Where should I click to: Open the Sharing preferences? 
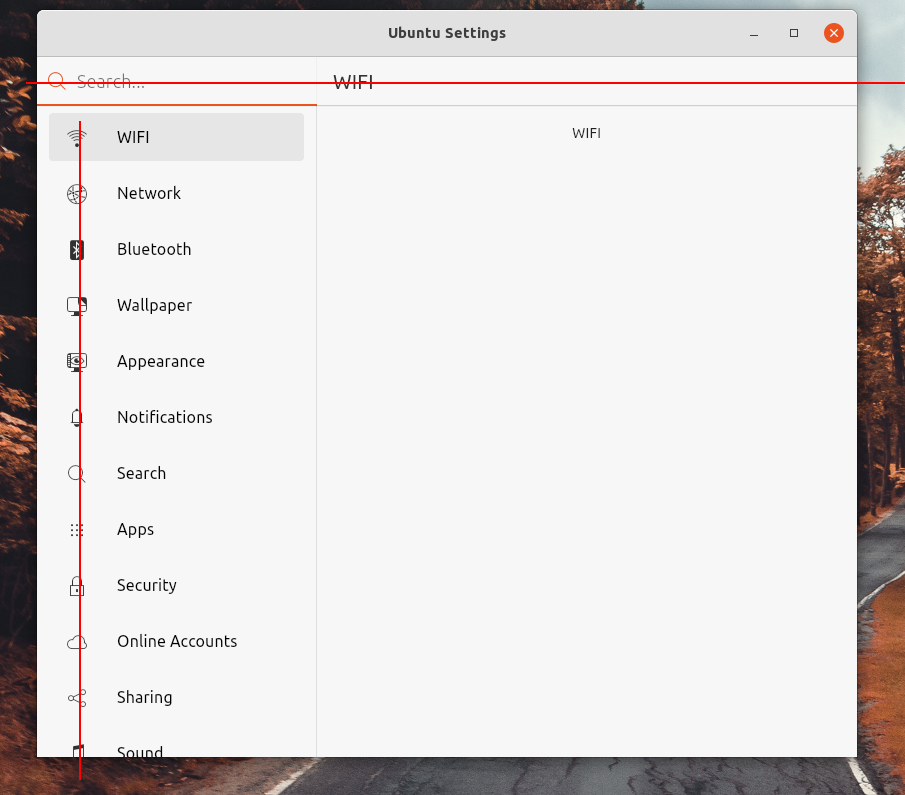pyautogui.click(x=144, y=697)
